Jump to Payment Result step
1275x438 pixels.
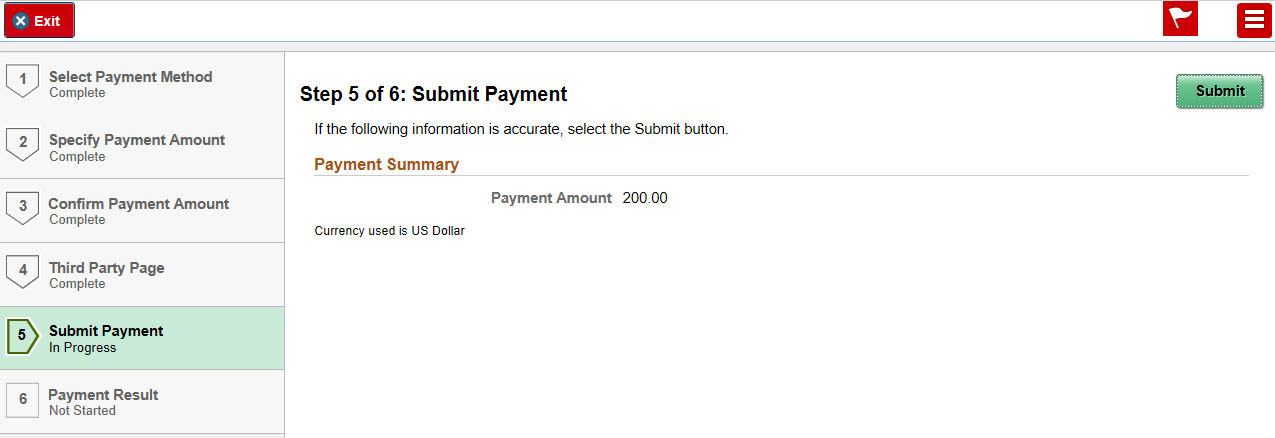pyautogui.click(x=103, y=395)
